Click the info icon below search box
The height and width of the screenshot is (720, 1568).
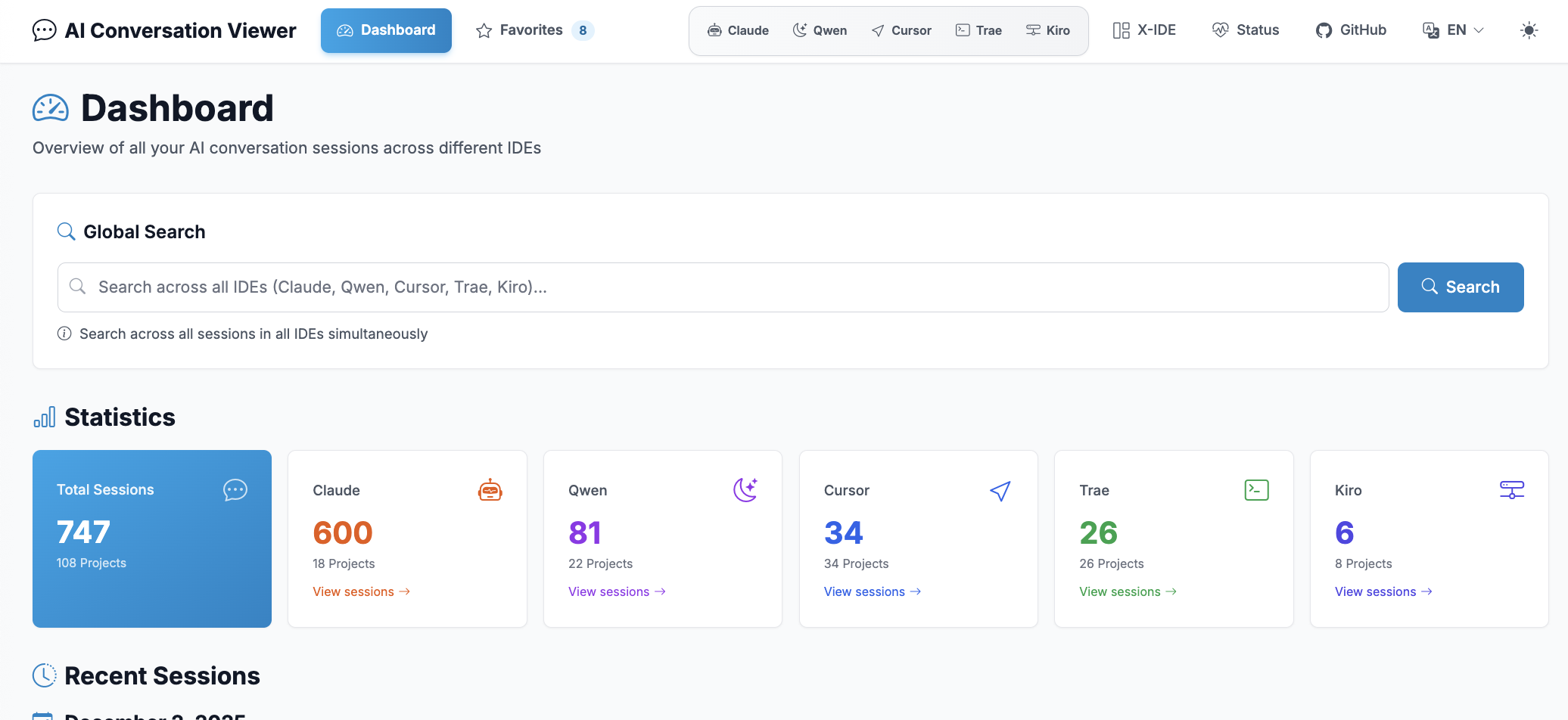click(64, 334)
